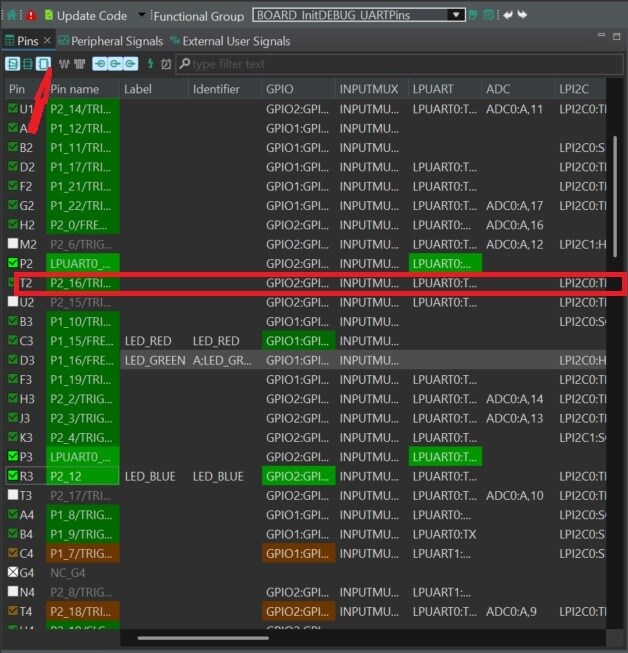
Task: Click the single waveform icon in Pins toolbar
Action: coord(64,64)
